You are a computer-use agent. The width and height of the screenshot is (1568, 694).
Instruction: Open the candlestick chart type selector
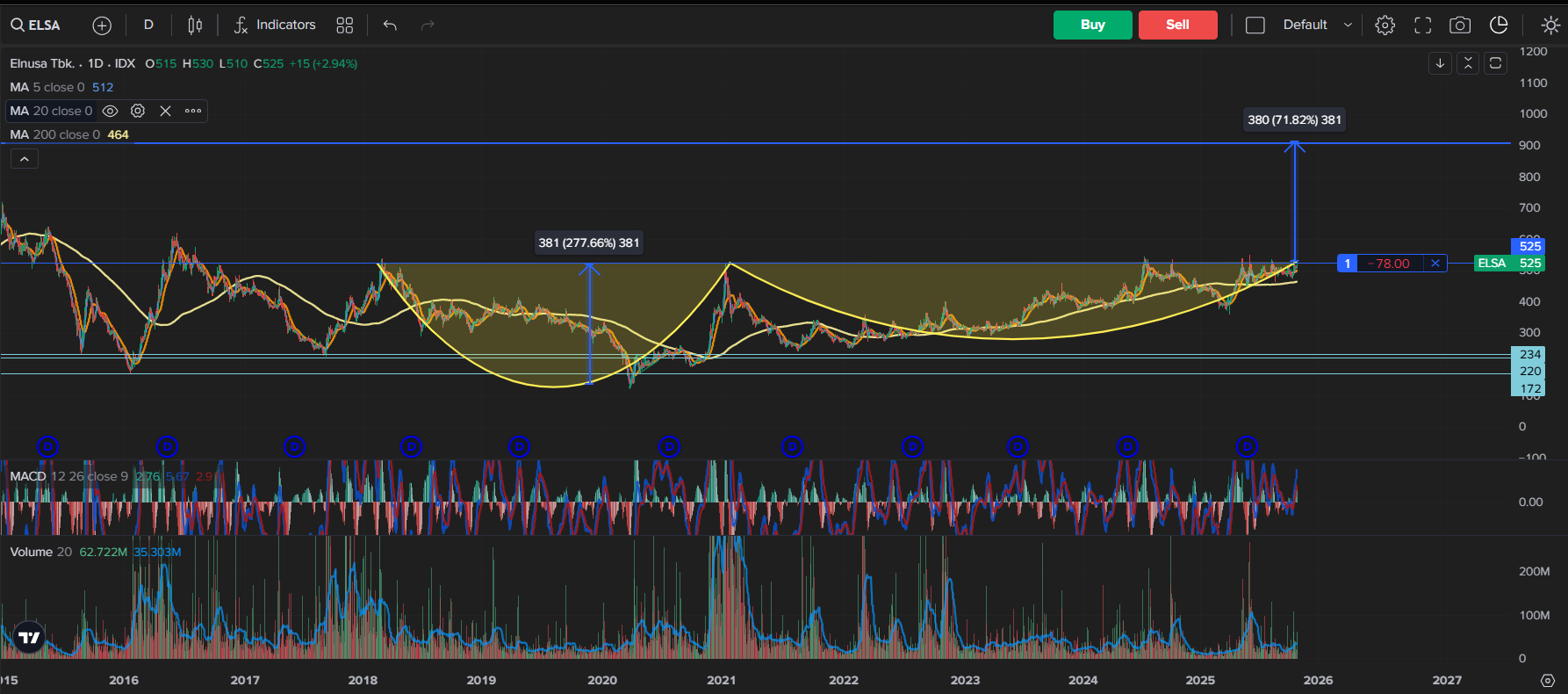point(195,25)
